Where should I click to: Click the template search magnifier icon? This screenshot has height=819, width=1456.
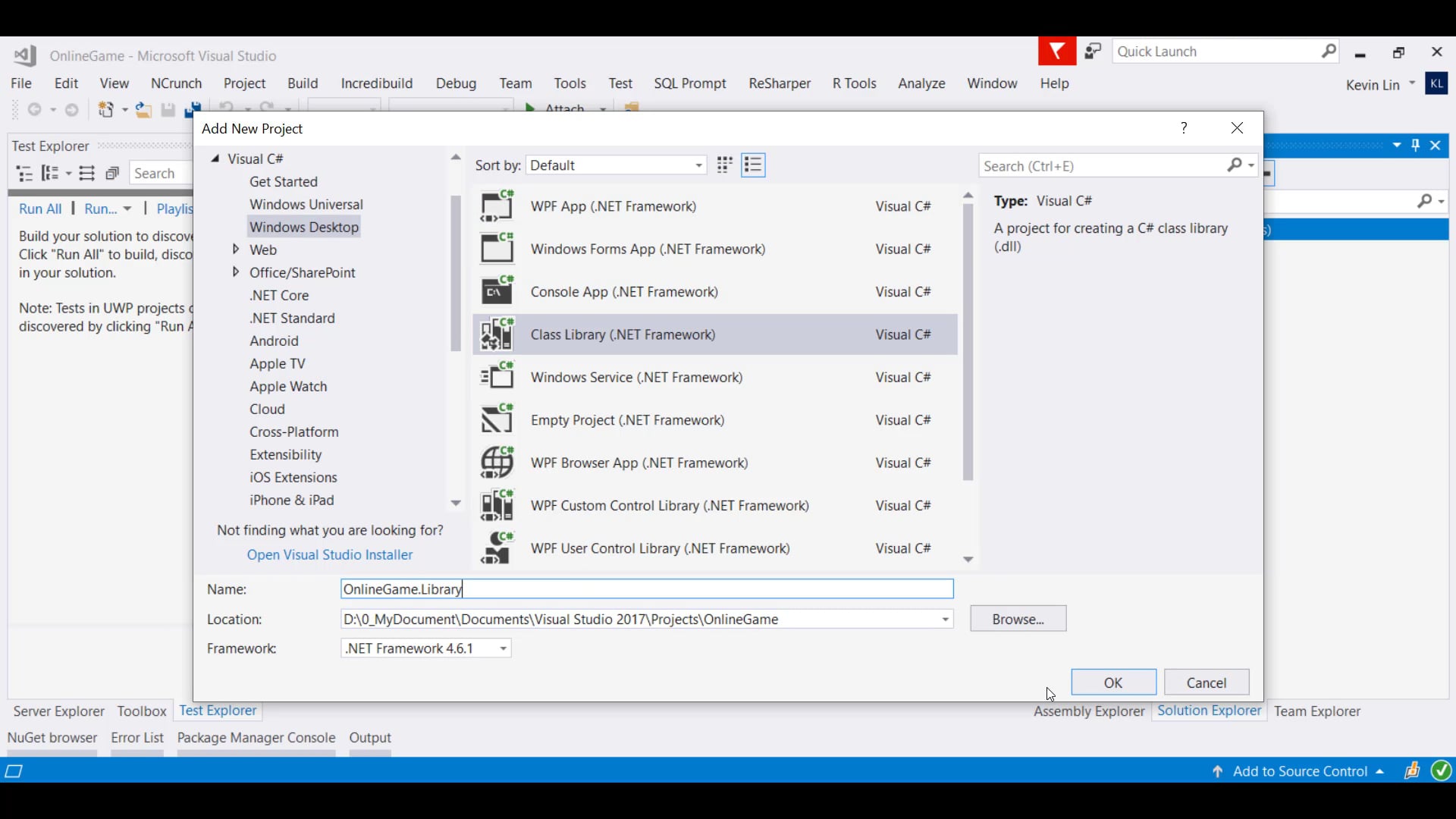coord(1235,165)
